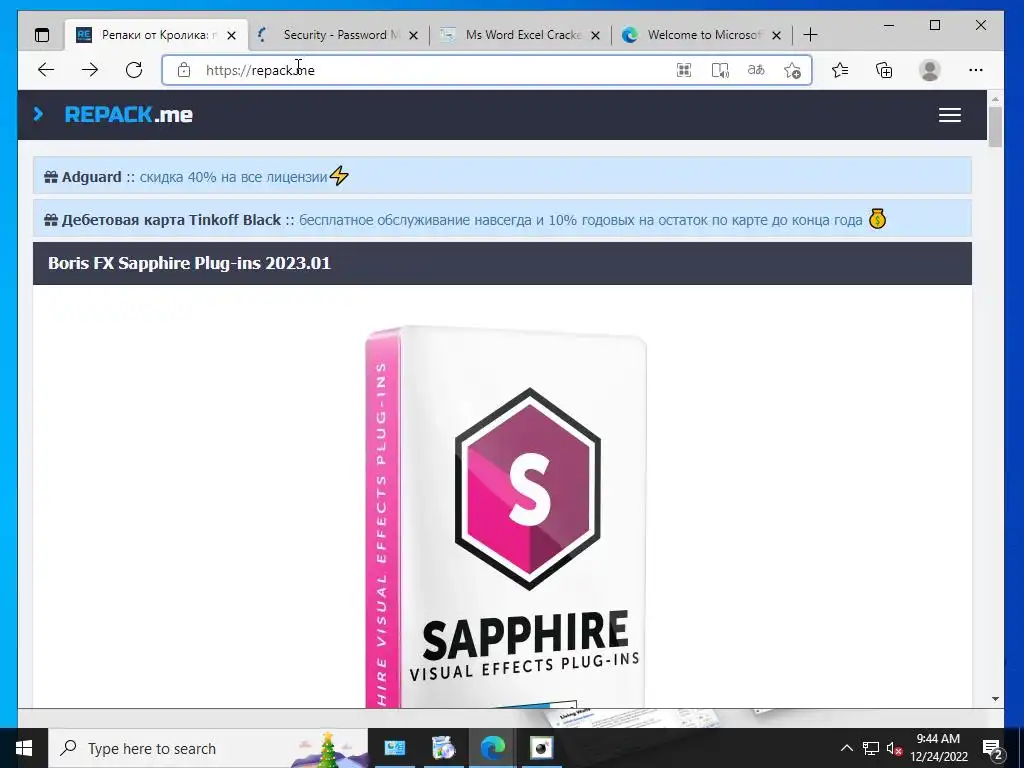Viewport: 1024px width, 768px height.
Task: Open Boris FX Sapphire Plug-ins 2023.01 title
Action: click(189, 263)
